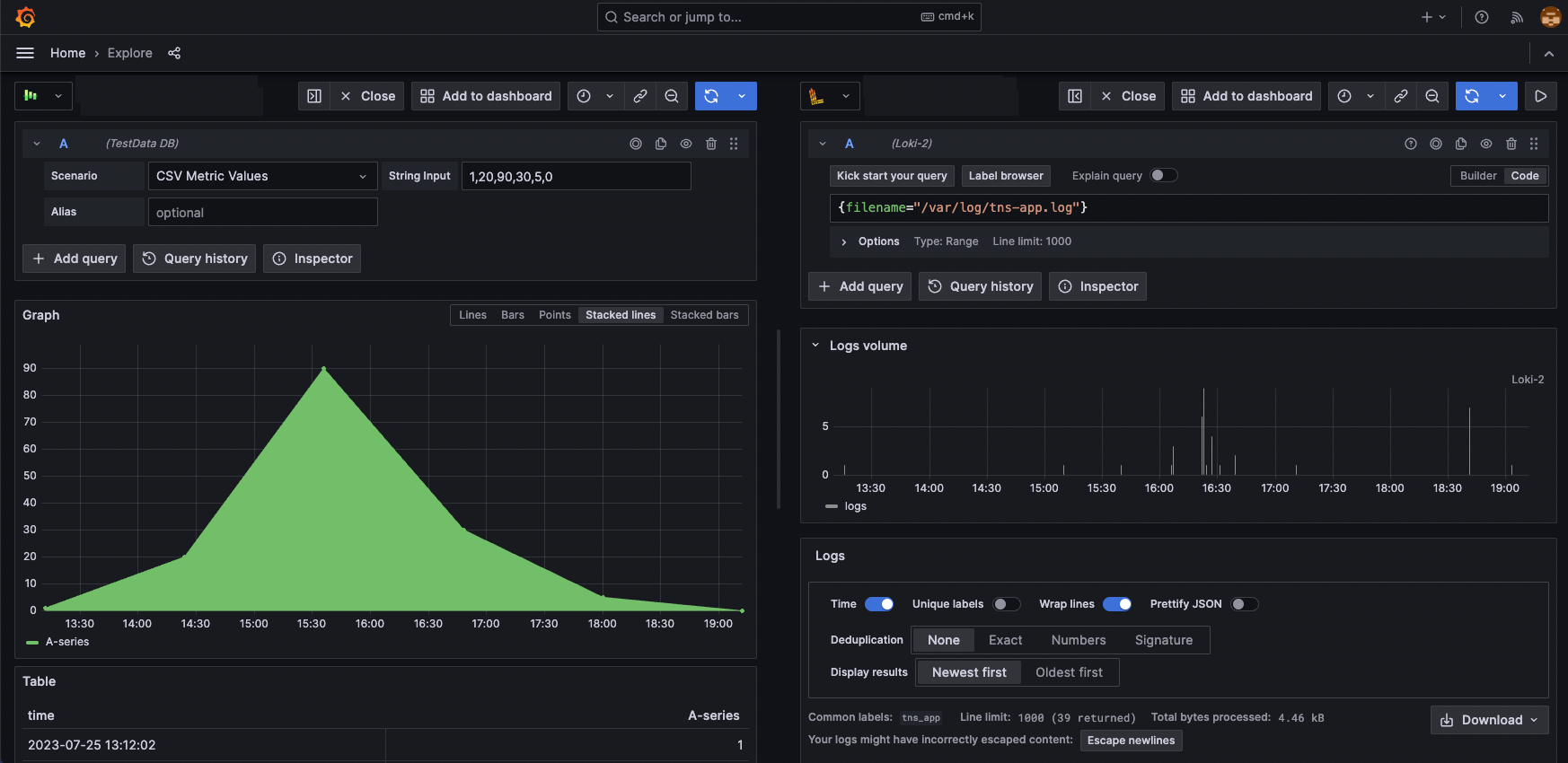Open the Scenario CSV Metric Values dropdown
The height and width of the screenshot is (763, 1568).
tap(262, 176)
